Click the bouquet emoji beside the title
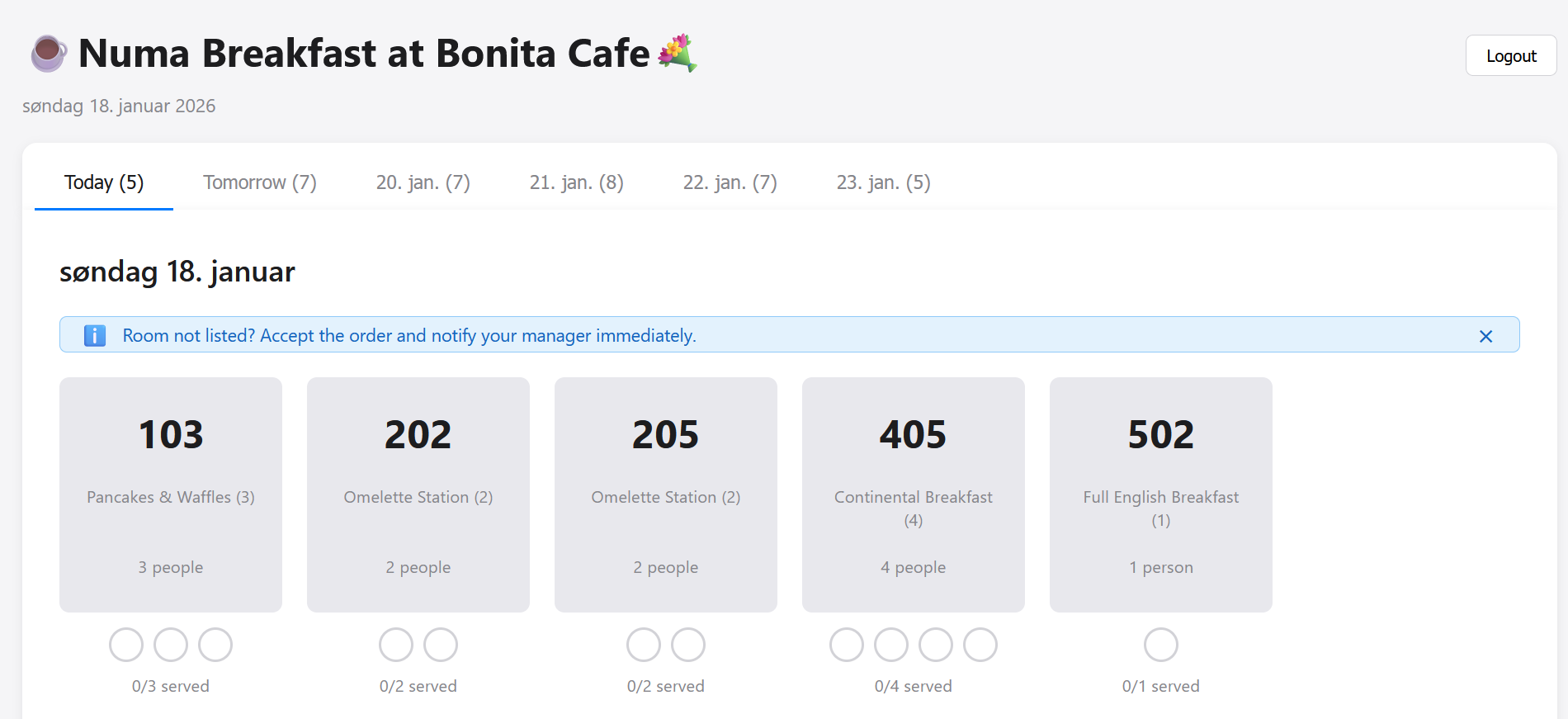1568x719 pixels. coord(678,53)
